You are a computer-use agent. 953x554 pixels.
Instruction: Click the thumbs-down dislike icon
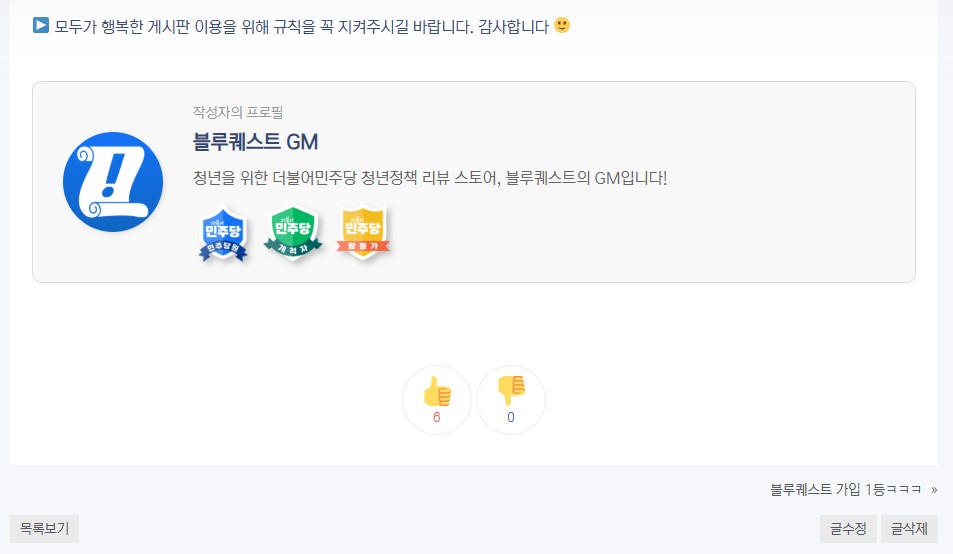(x=511, y=390)
